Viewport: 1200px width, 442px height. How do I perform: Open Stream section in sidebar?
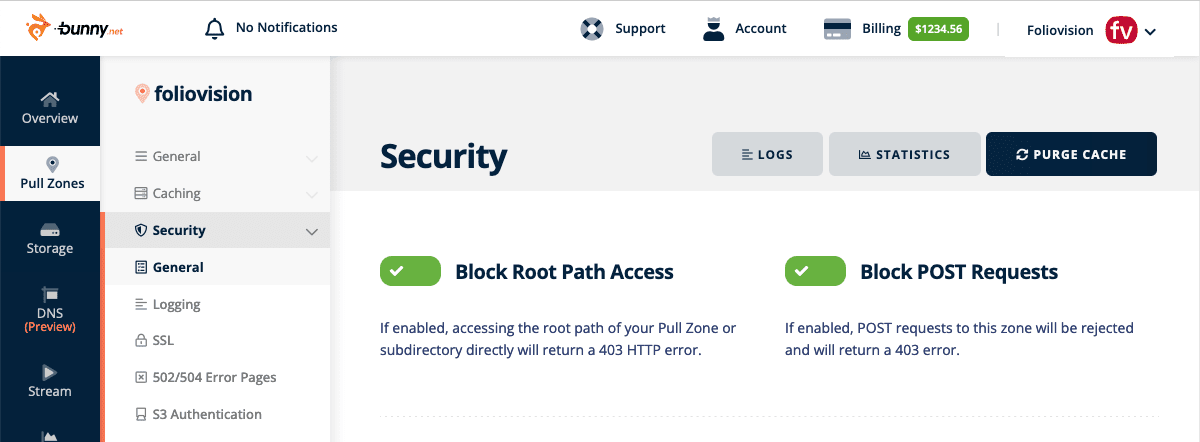tap(50, 381)
